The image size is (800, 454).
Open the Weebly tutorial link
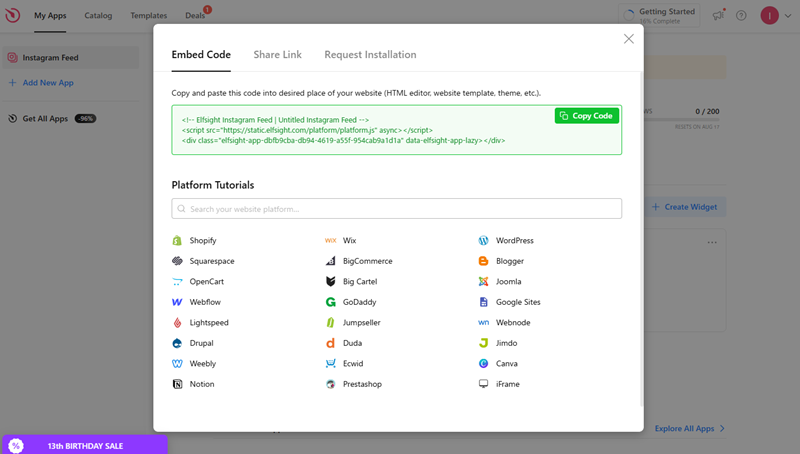(203, 364)
